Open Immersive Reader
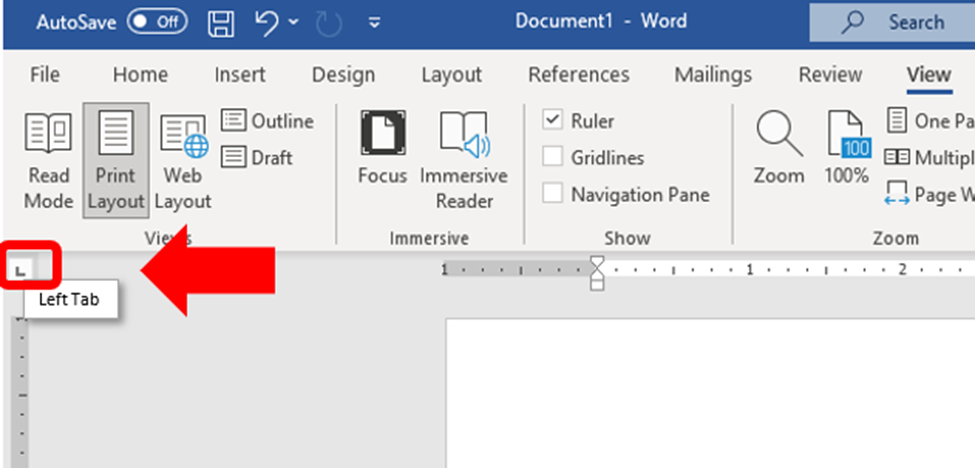Viewport: 975px width, 468px height. coord(464,160)
